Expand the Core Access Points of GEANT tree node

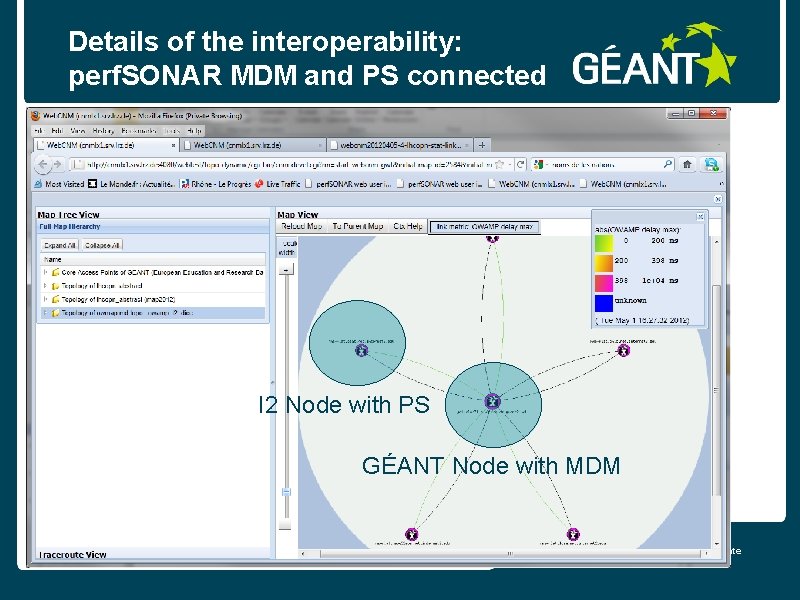click(44, 272)
